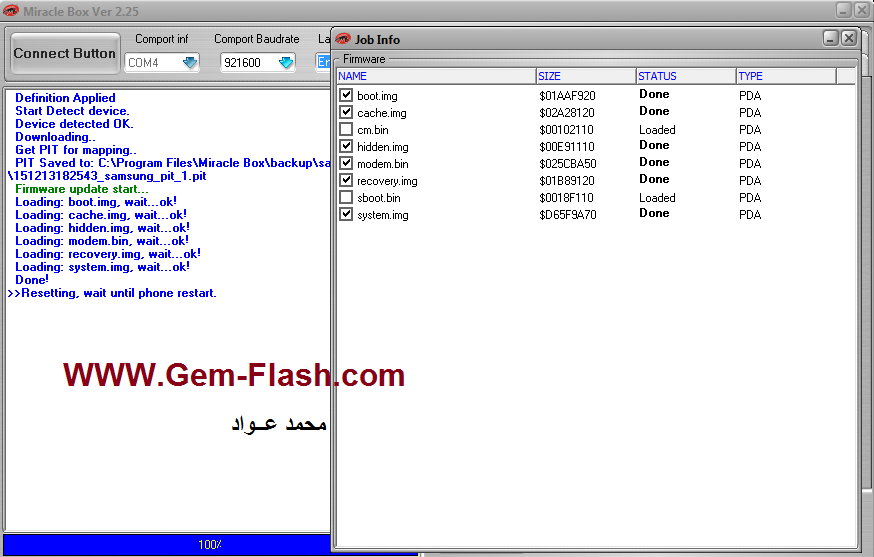
Task: Click the Job Info title bar logo icon
Action: (343, 38)
